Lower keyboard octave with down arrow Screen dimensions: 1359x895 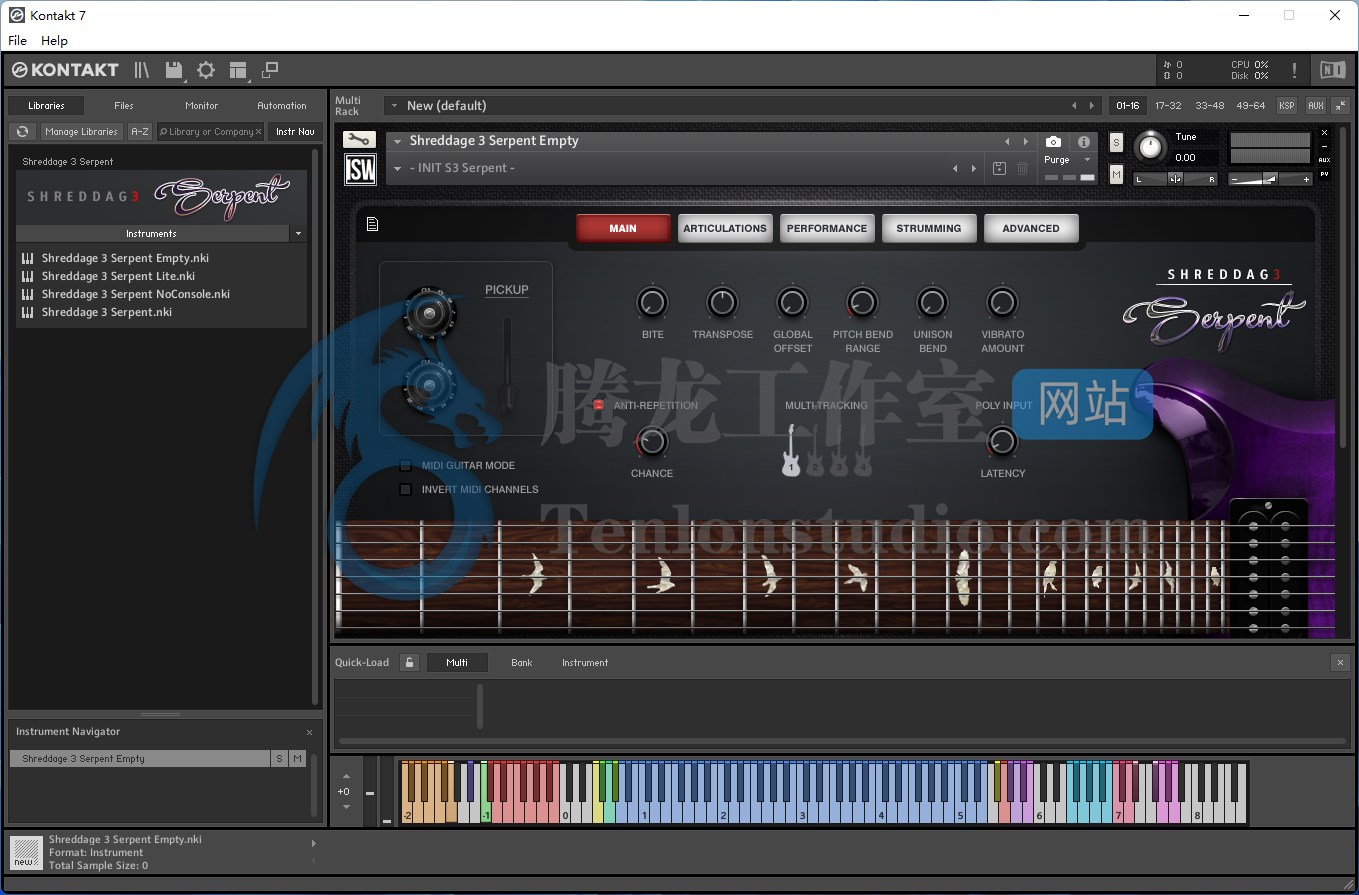pyautogui.click(x=346, y=806)
